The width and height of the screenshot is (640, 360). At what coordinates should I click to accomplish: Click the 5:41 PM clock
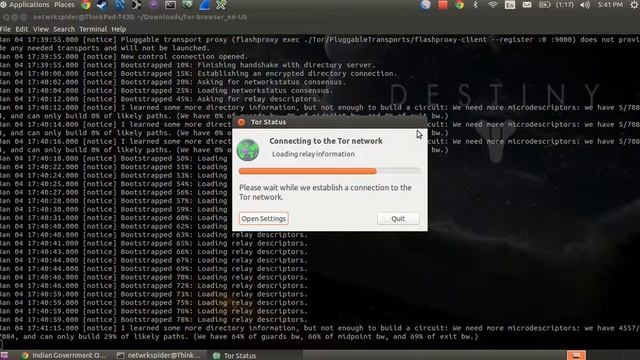(610, 5)
